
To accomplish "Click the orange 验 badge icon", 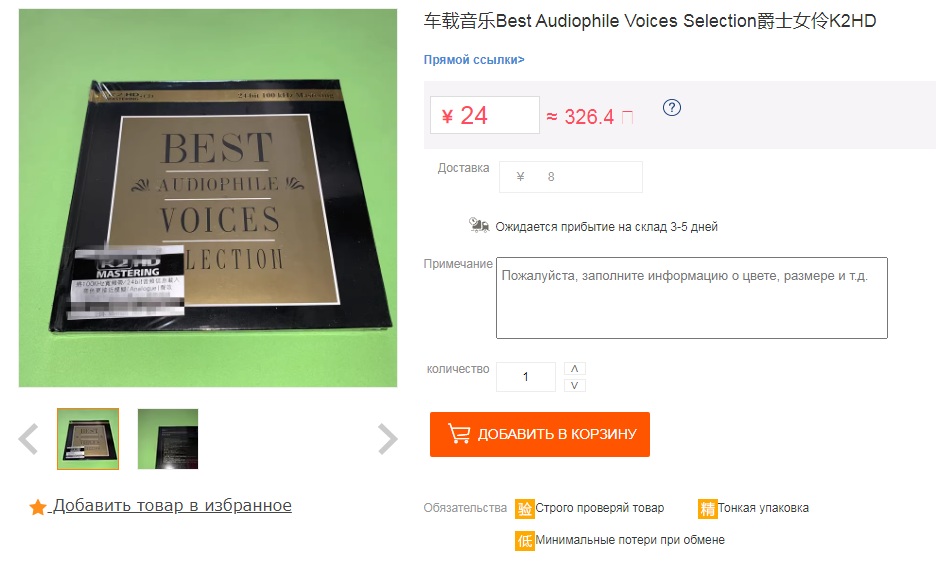I will click(x=524, y=508).
